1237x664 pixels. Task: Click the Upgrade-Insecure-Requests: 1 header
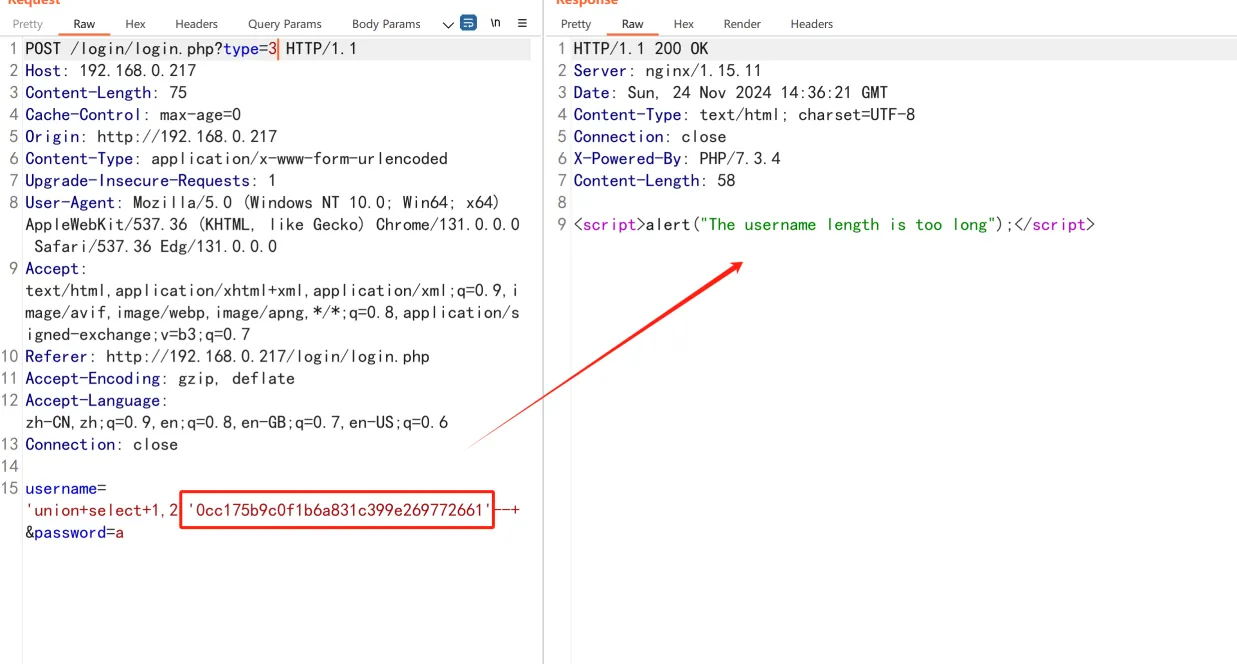[151, 181]
